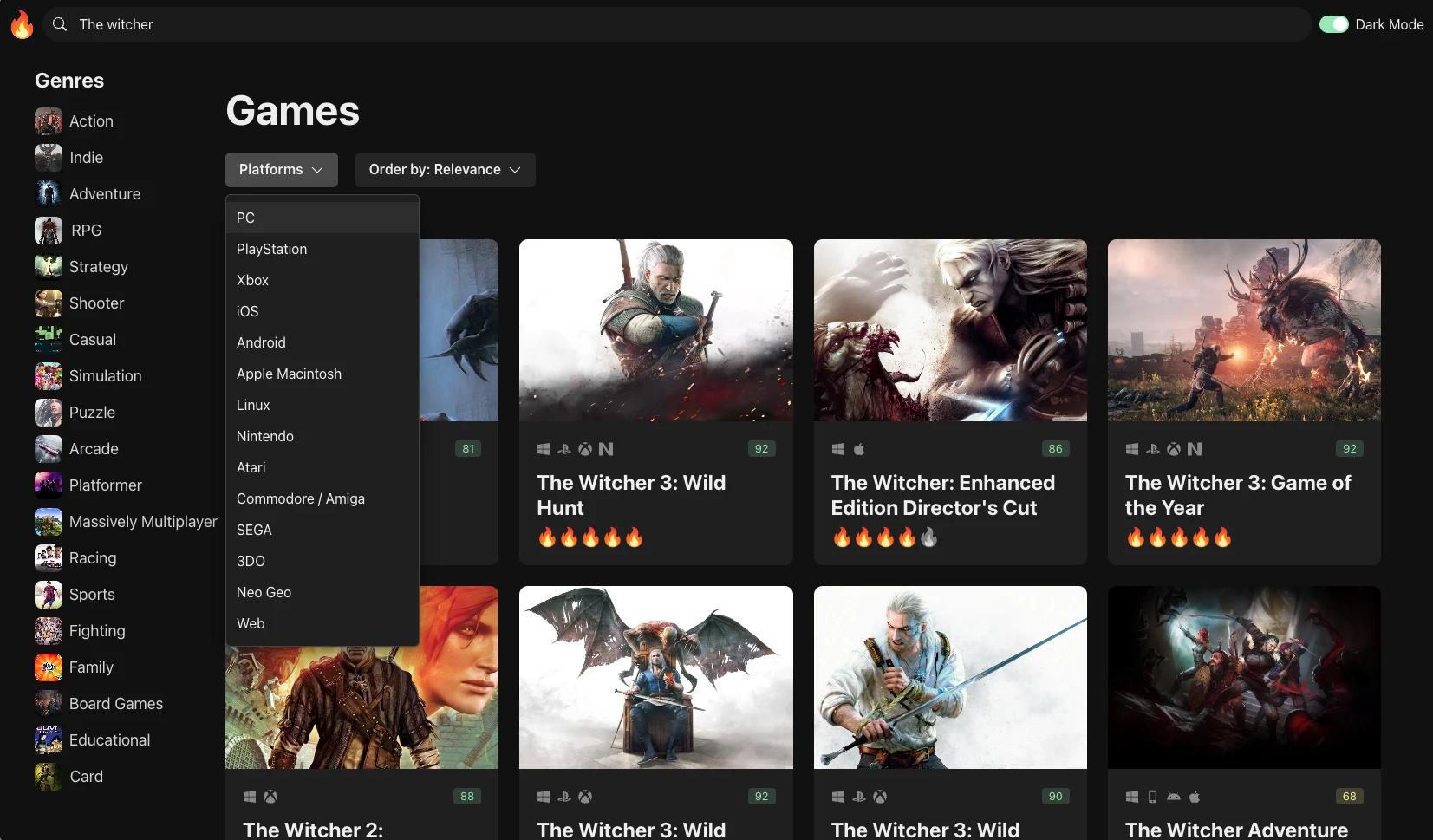Click the Shooter genre thumbnail icon
The width and height of the screenshot is (1433, 840).
[49, 303]
